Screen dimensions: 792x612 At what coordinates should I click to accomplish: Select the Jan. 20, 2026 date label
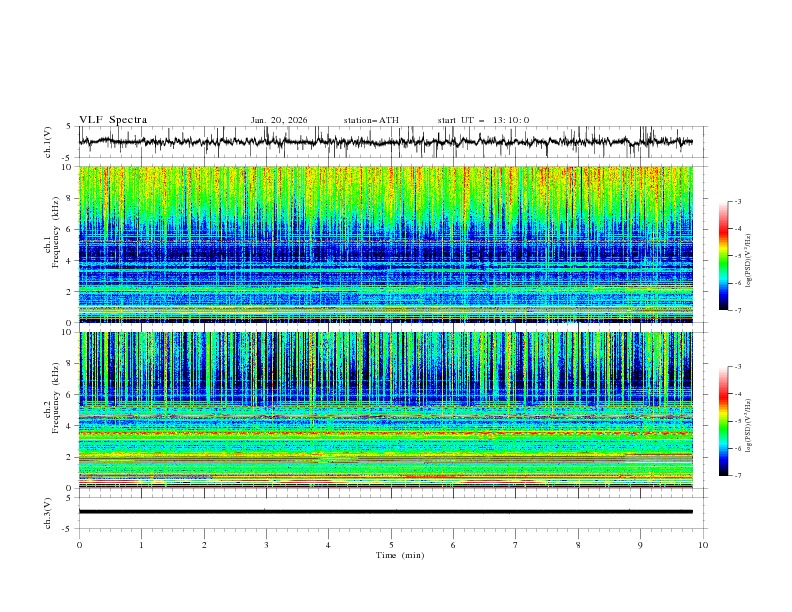(279, 120)
